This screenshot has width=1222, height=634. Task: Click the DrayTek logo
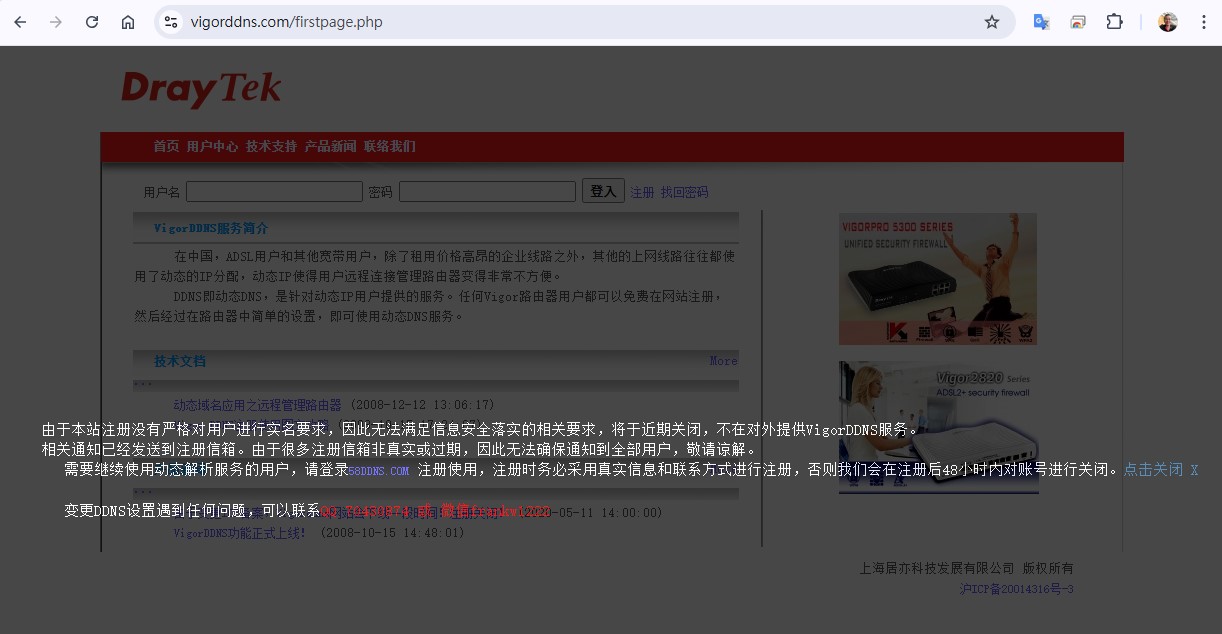click(x=201, y=89)
